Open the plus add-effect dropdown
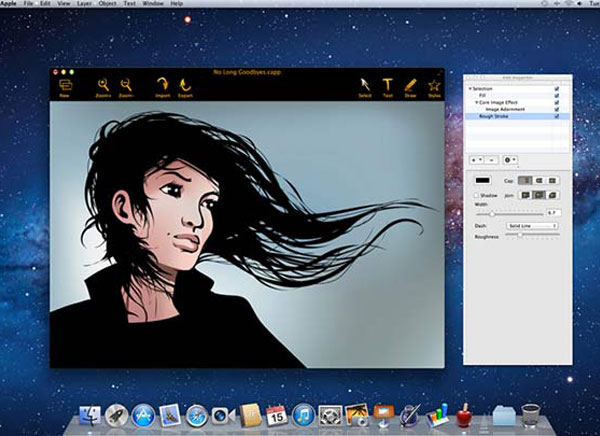The height and width of the screenshot is (436, 600). point(477,160)
